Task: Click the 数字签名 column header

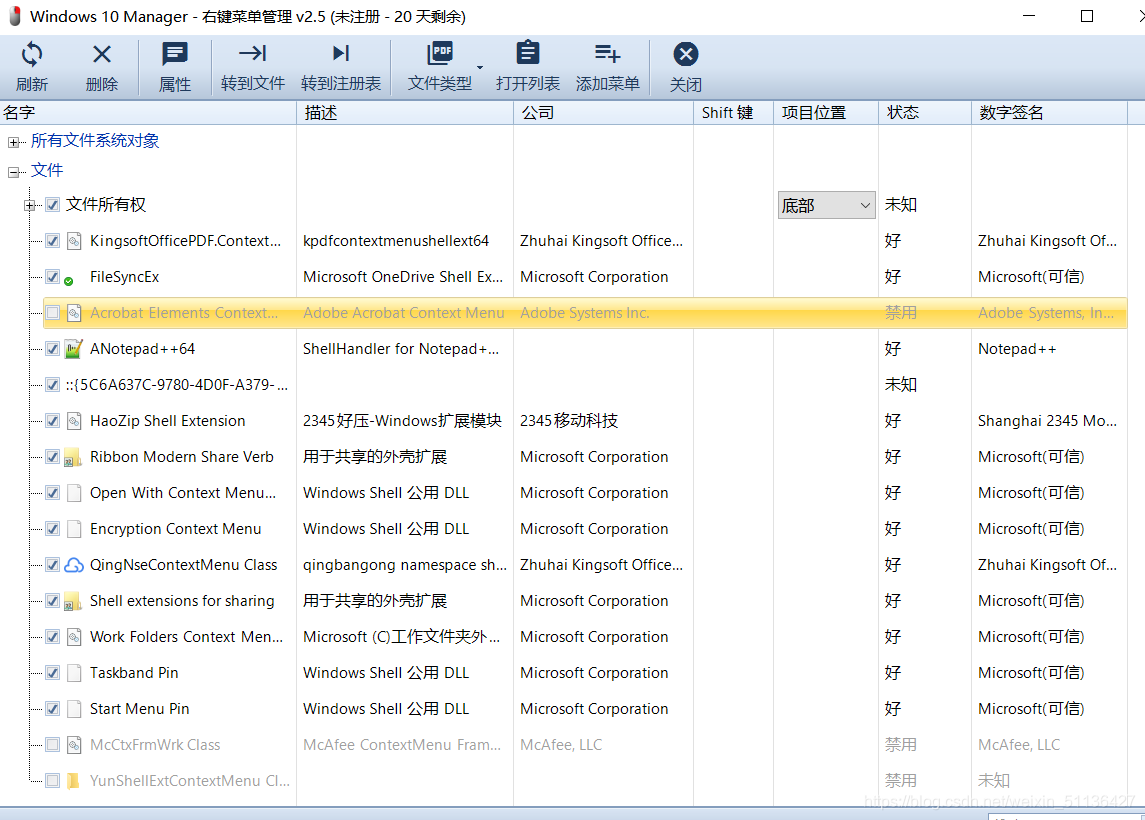Action: (1049, 112)
